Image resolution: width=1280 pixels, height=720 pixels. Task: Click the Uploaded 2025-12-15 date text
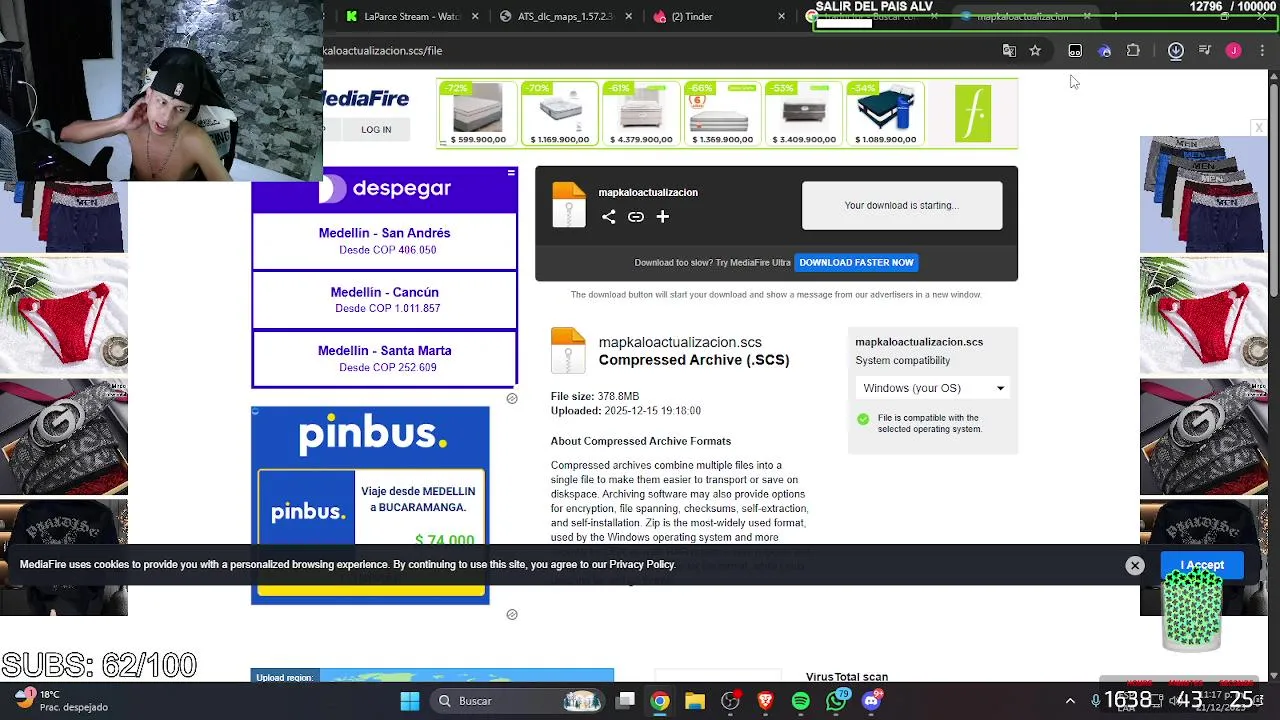[626, 411]
